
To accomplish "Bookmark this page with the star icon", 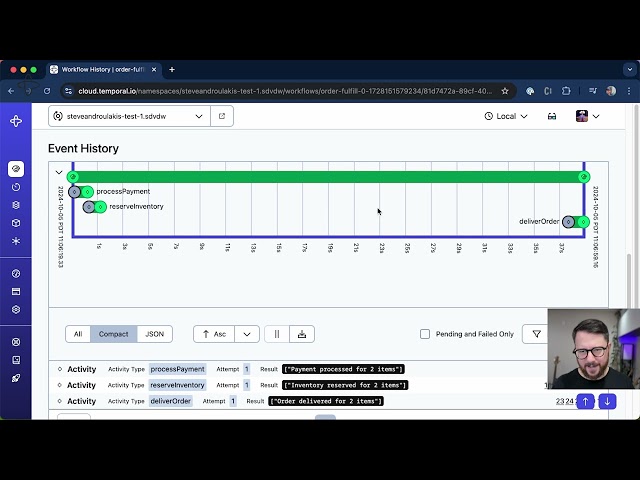I will pos(505,91).
